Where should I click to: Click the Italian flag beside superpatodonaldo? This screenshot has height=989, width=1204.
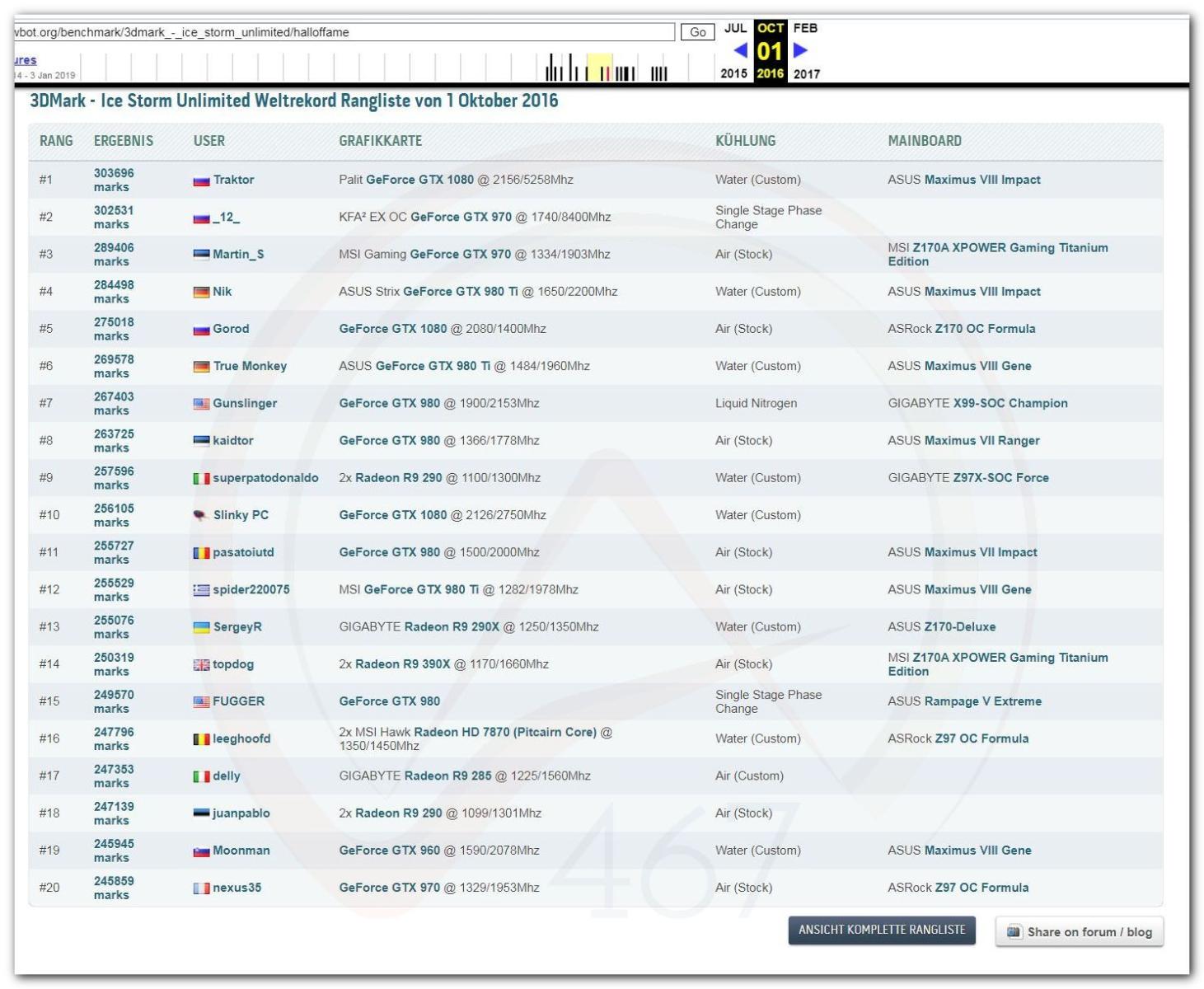point(201,478)
